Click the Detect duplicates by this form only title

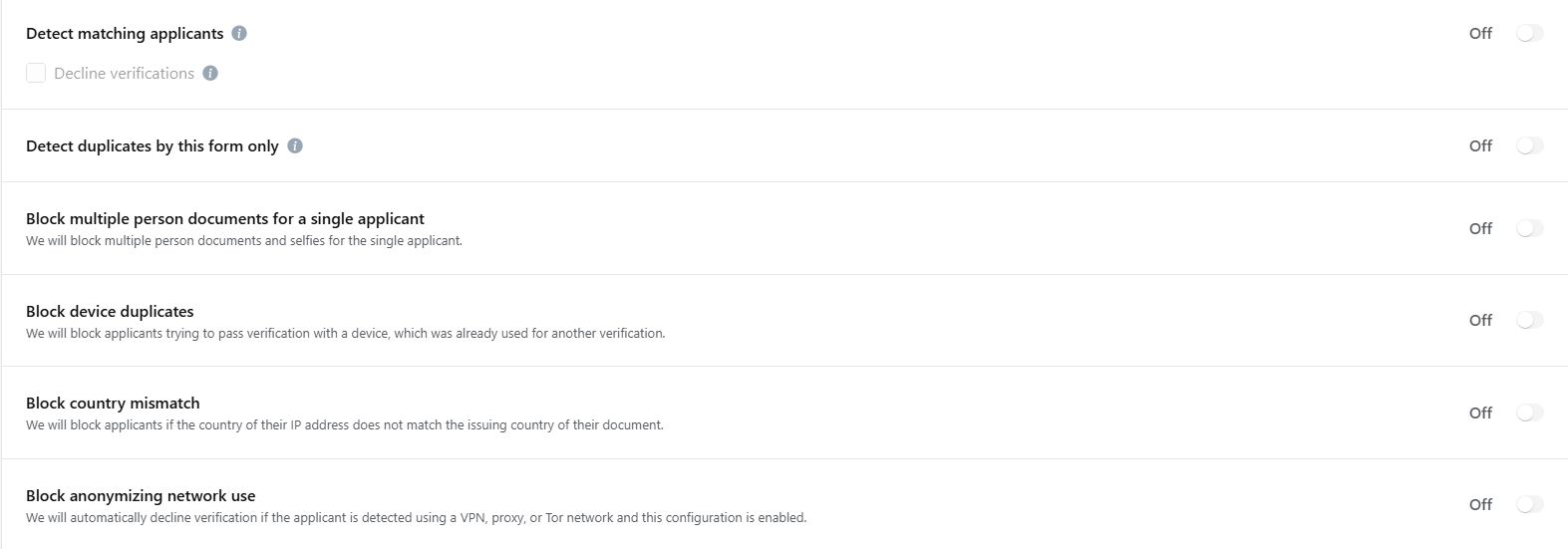point(153,145)
